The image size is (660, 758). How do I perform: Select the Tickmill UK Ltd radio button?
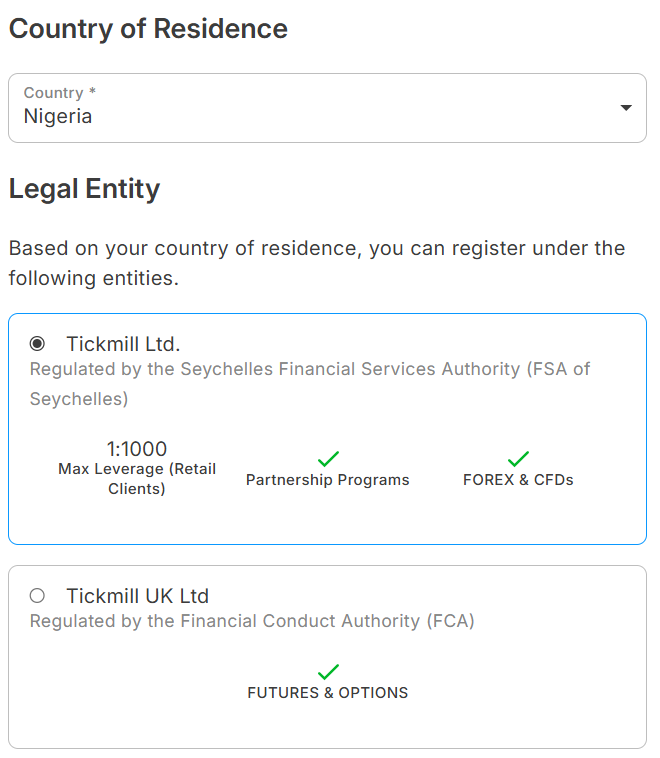click(x=38, y=596)
